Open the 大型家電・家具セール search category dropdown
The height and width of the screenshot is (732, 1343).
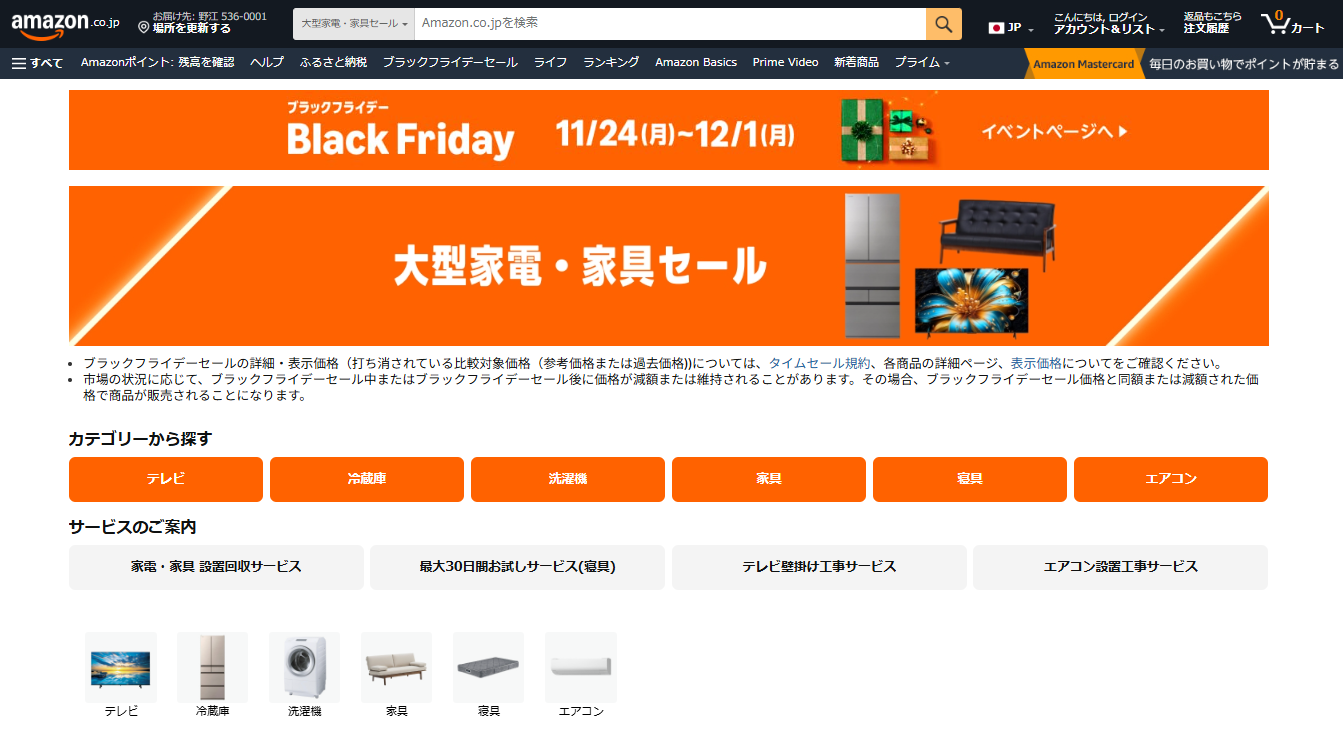(354, 24)
